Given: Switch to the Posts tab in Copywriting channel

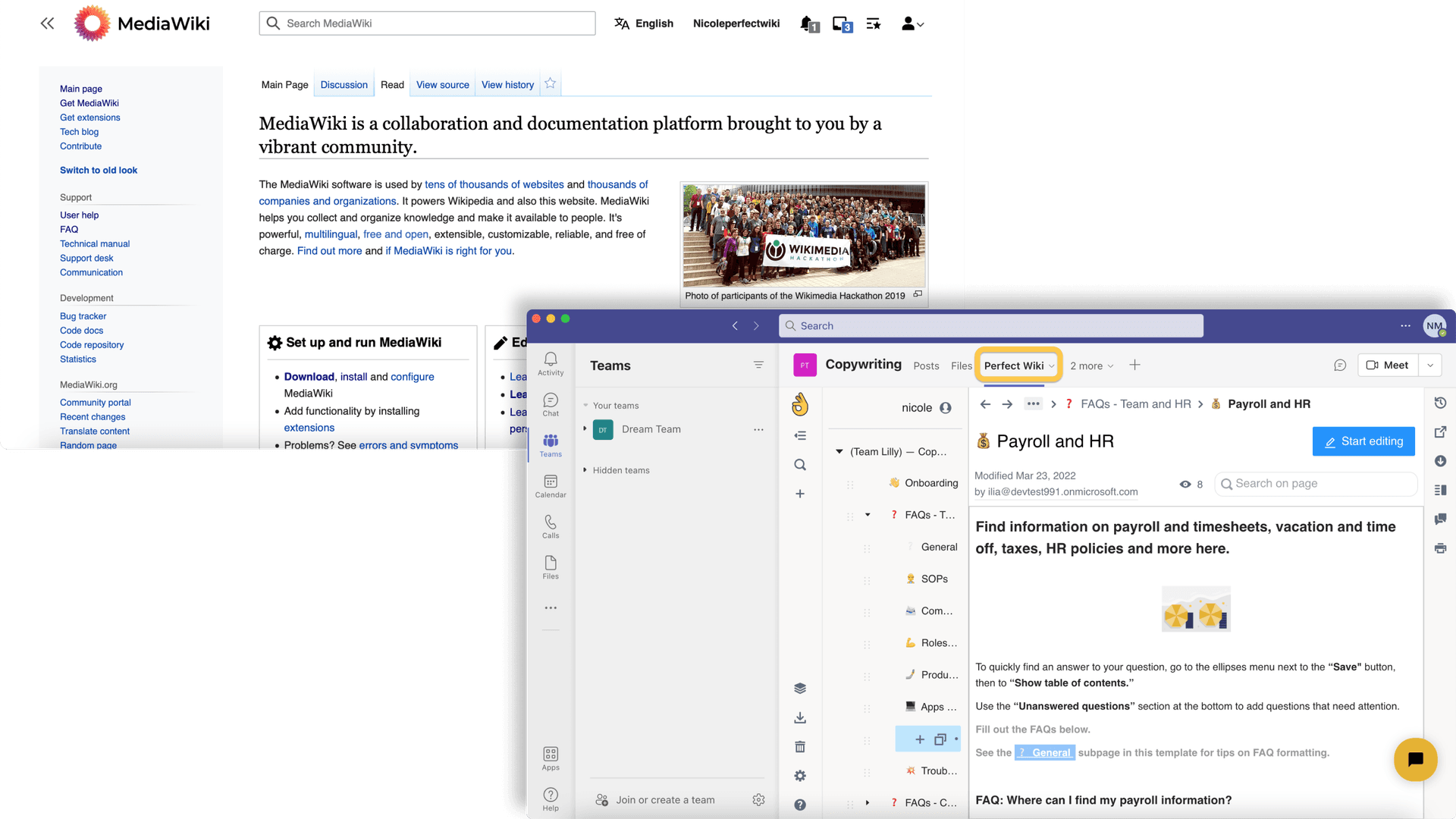Looking at the screenshot, I should pyautogui.click(x=926, y=366).
